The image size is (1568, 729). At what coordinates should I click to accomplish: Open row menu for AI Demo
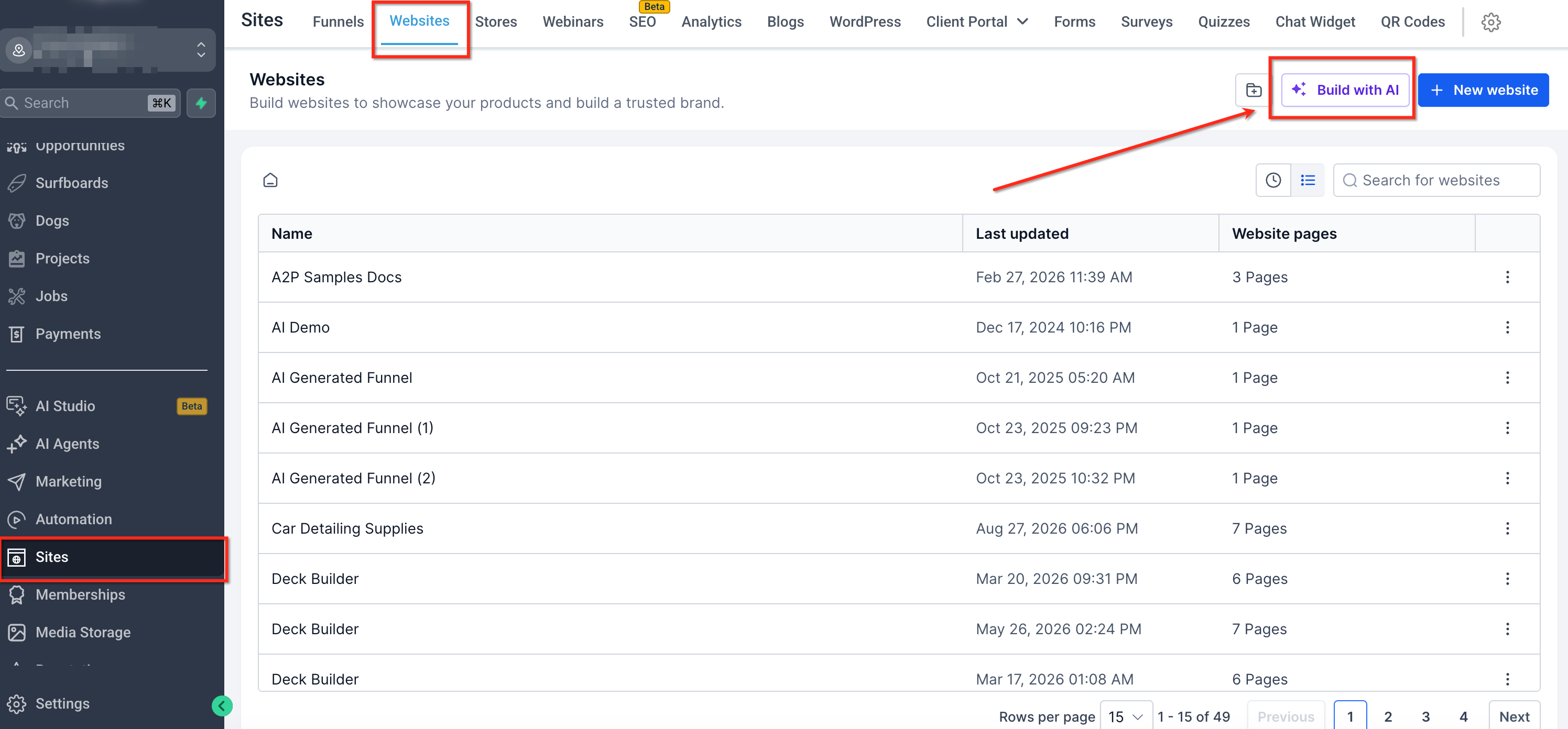point(1507,327)
